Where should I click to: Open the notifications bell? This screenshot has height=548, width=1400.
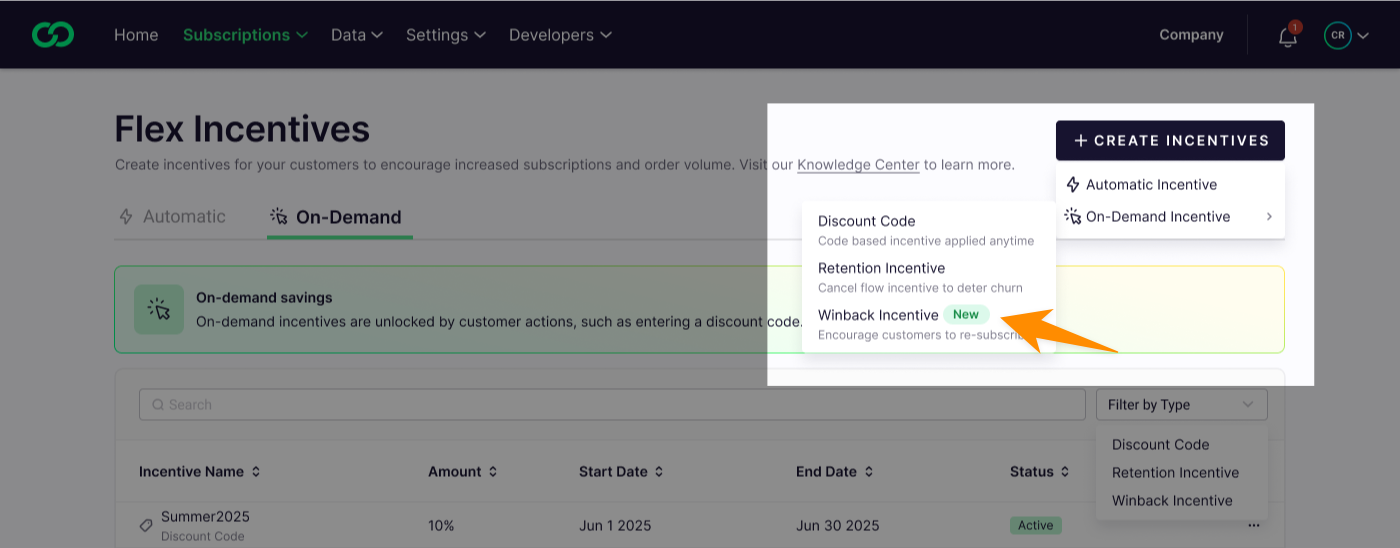[1287, 37]
